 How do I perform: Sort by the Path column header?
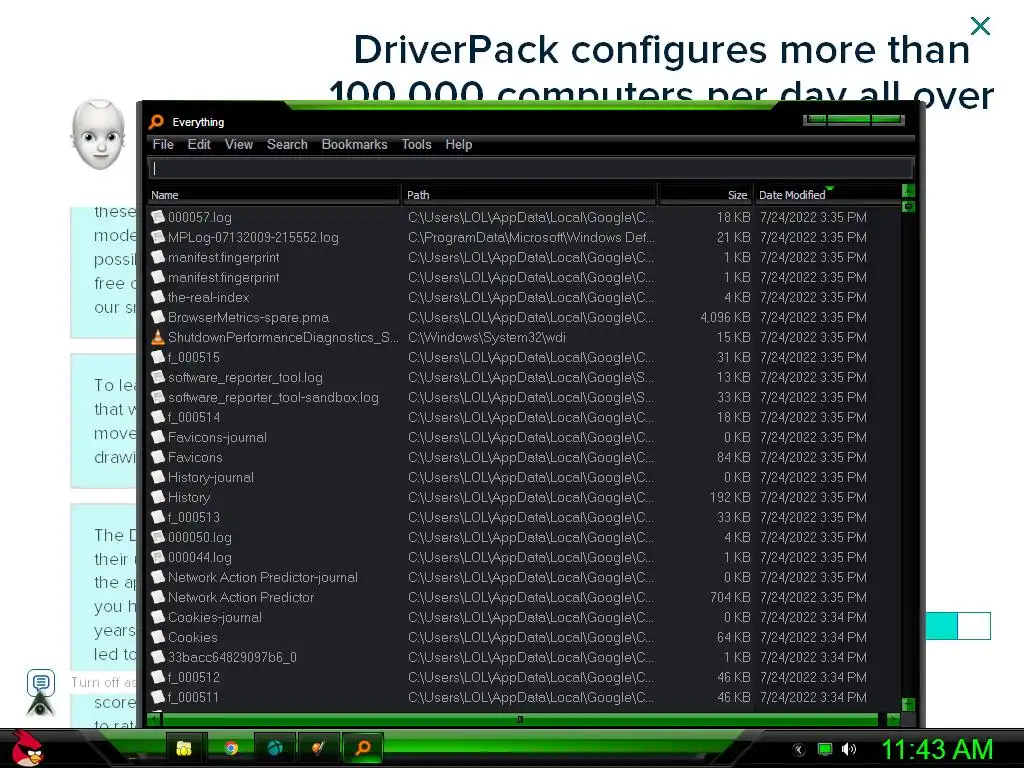[x=530, y=195]
